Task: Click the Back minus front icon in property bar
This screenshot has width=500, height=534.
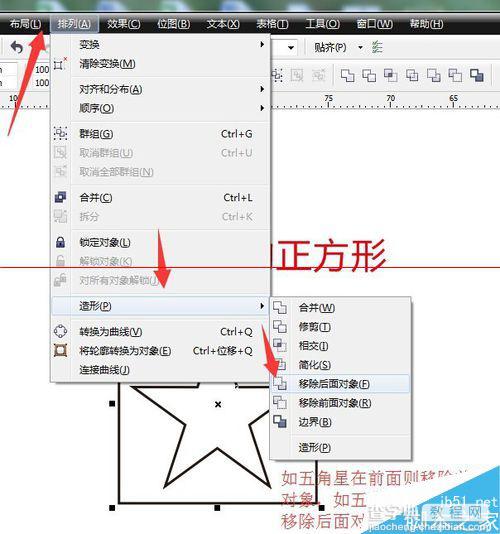Action: point(455,75)
